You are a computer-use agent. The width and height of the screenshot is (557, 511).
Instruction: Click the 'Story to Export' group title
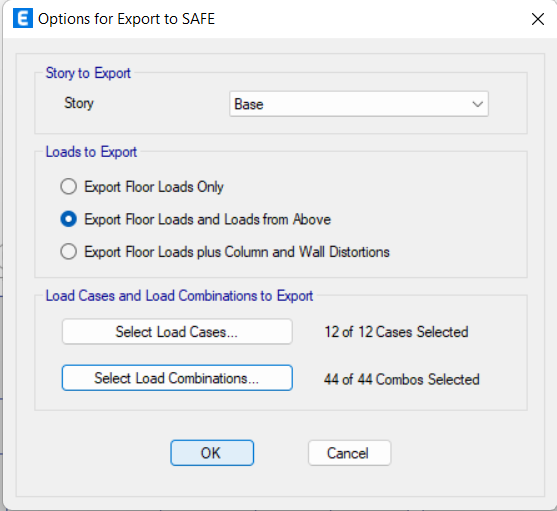pyautogui.click(x=88, y=73)
